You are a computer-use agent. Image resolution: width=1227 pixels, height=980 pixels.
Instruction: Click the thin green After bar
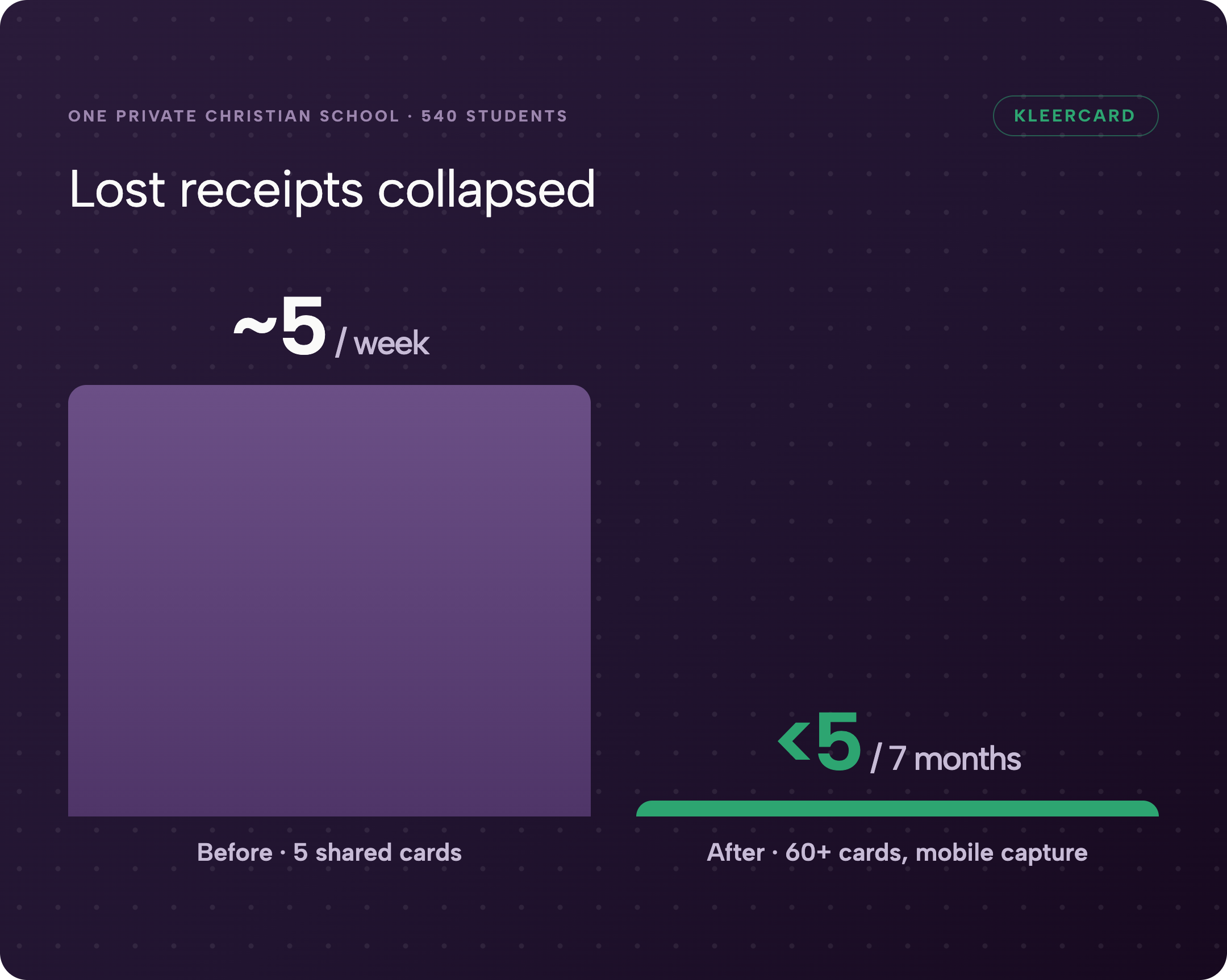tap(898, 809)
